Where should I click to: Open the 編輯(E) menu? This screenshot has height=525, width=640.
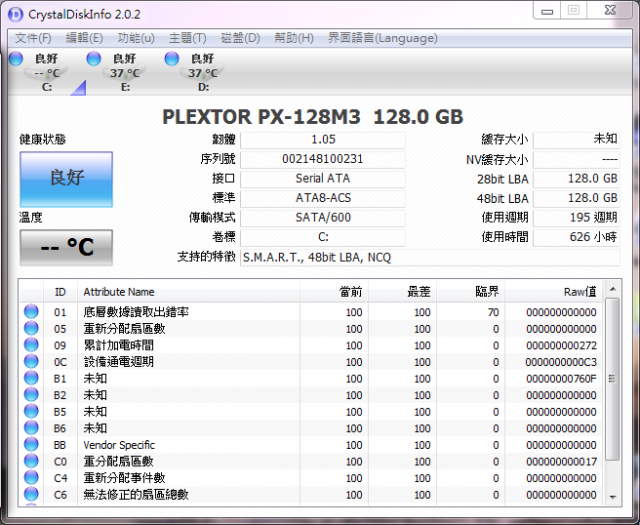point(84,38)
